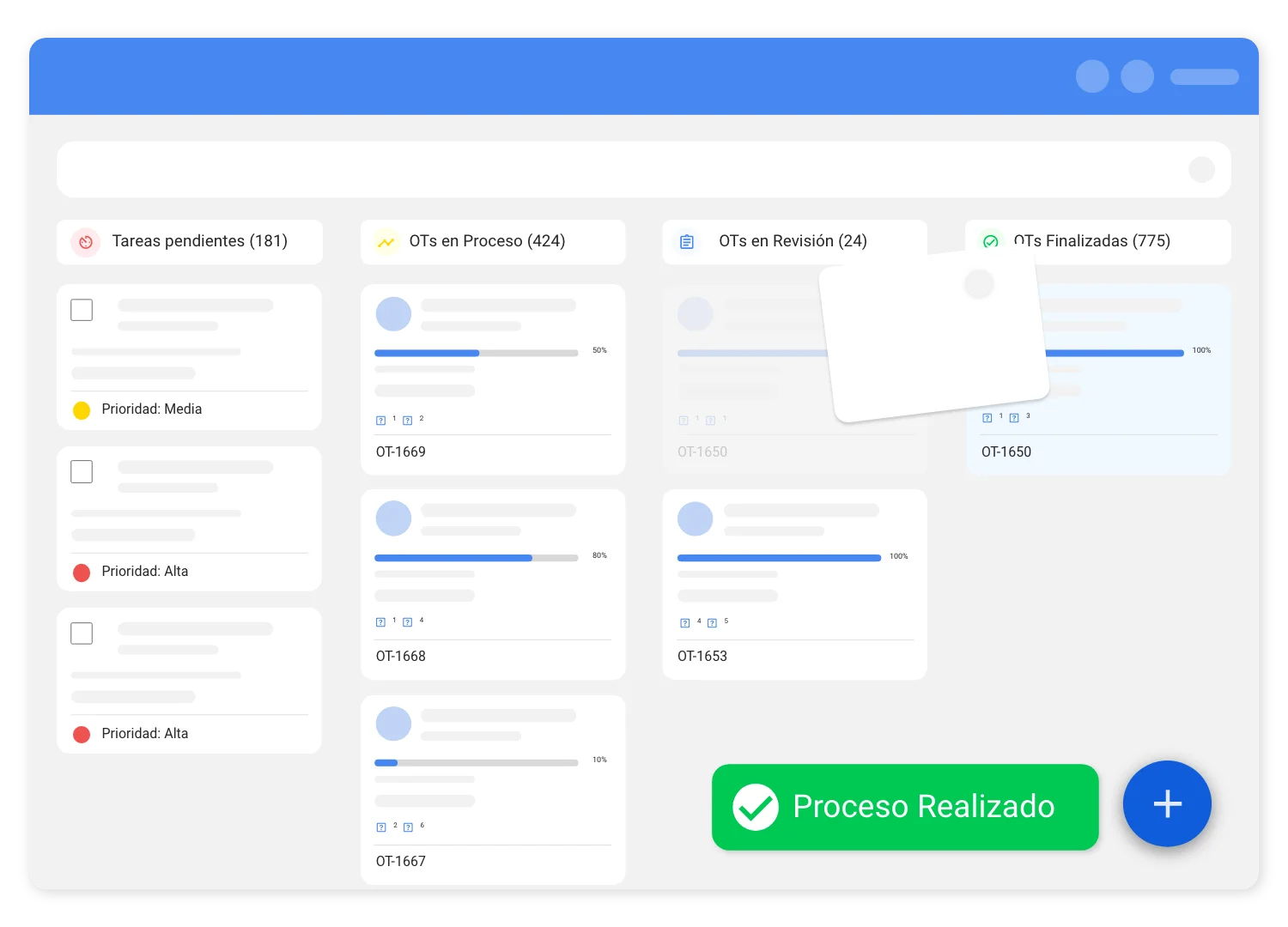Click the Proceso Realizado green notification
The height and width of the screenshot is (927, 1288).
(904, 807)
